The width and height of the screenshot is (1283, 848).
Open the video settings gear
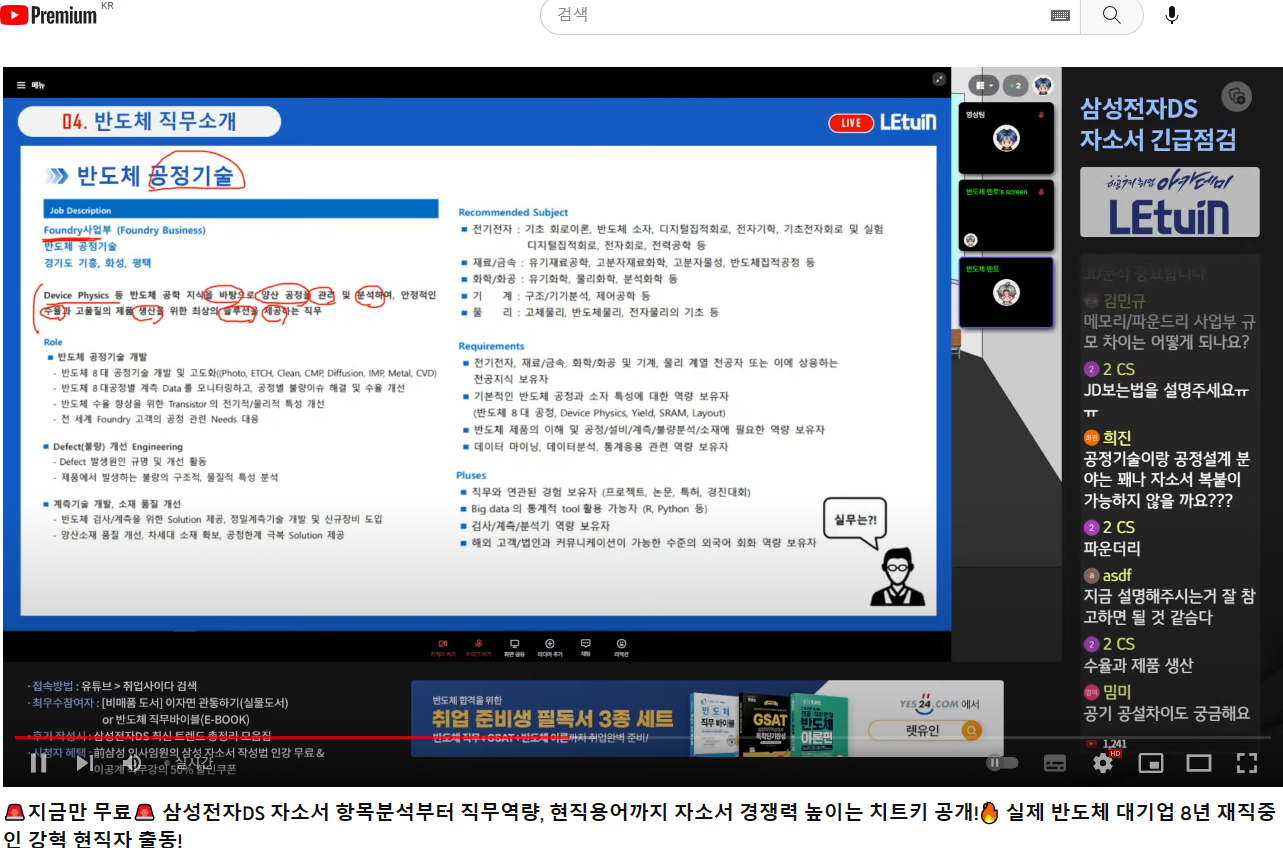(x=1103, y=763)
